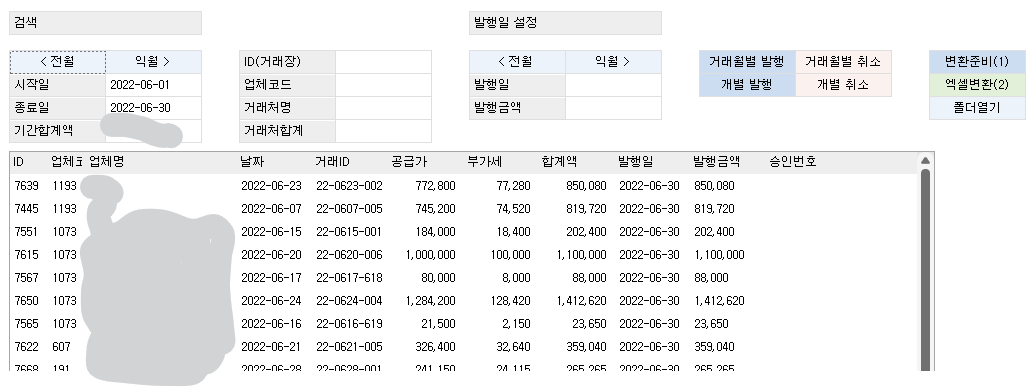Click the '< 전월' button in the 검색 section
The height and width of the screenshot is (387, 1032).
[57, 62]
